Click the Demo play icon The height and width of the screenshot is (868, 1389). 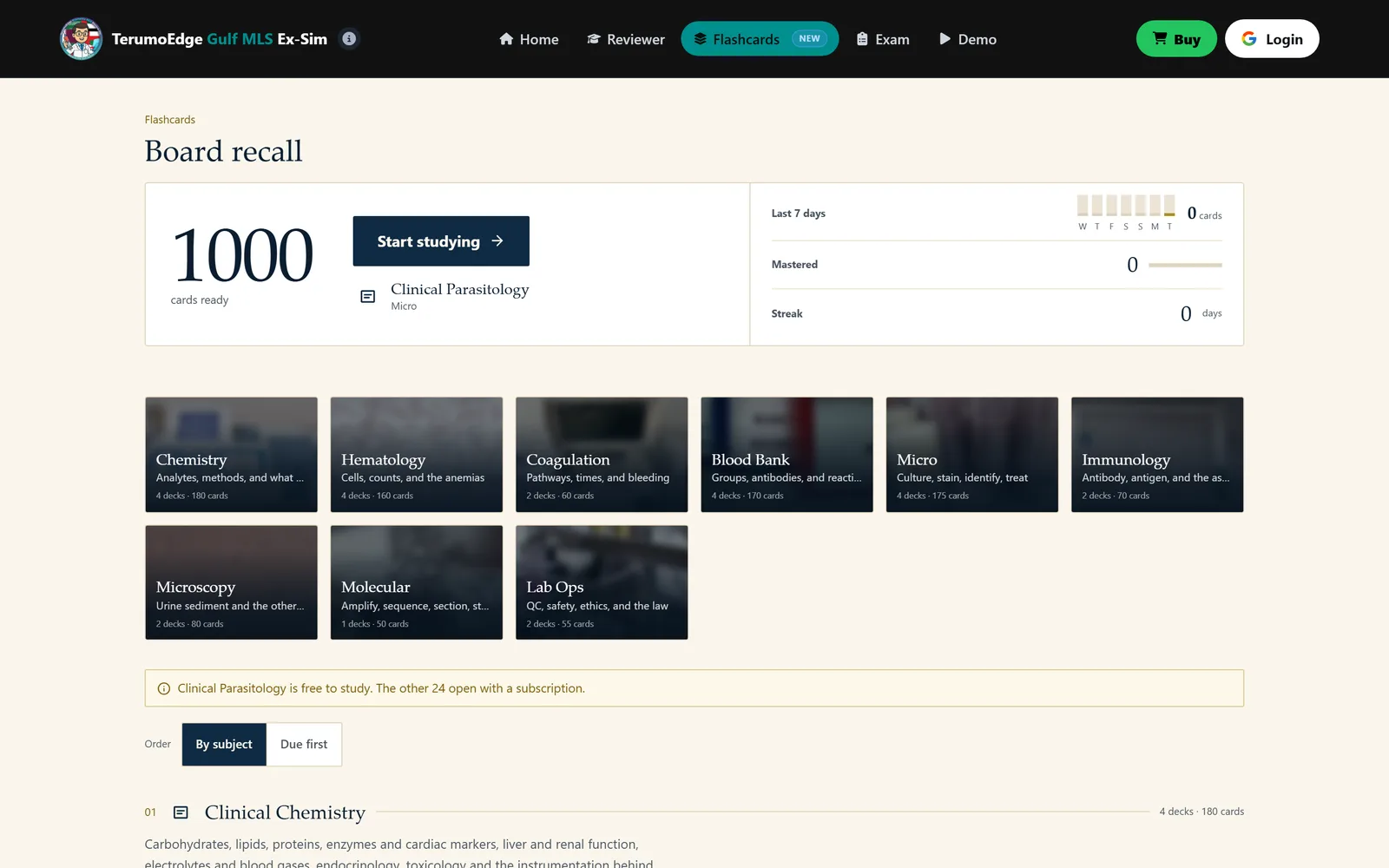[945, 39]
